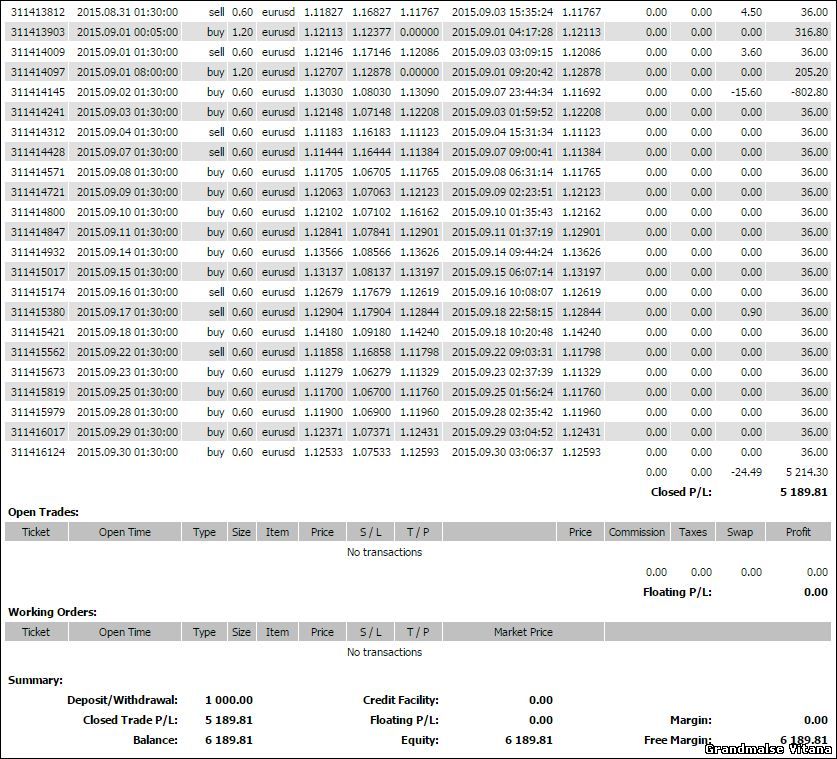The width and height of the screenshot is (837, 759).
Task: Click the profit value 316.80
Action: 811,32
